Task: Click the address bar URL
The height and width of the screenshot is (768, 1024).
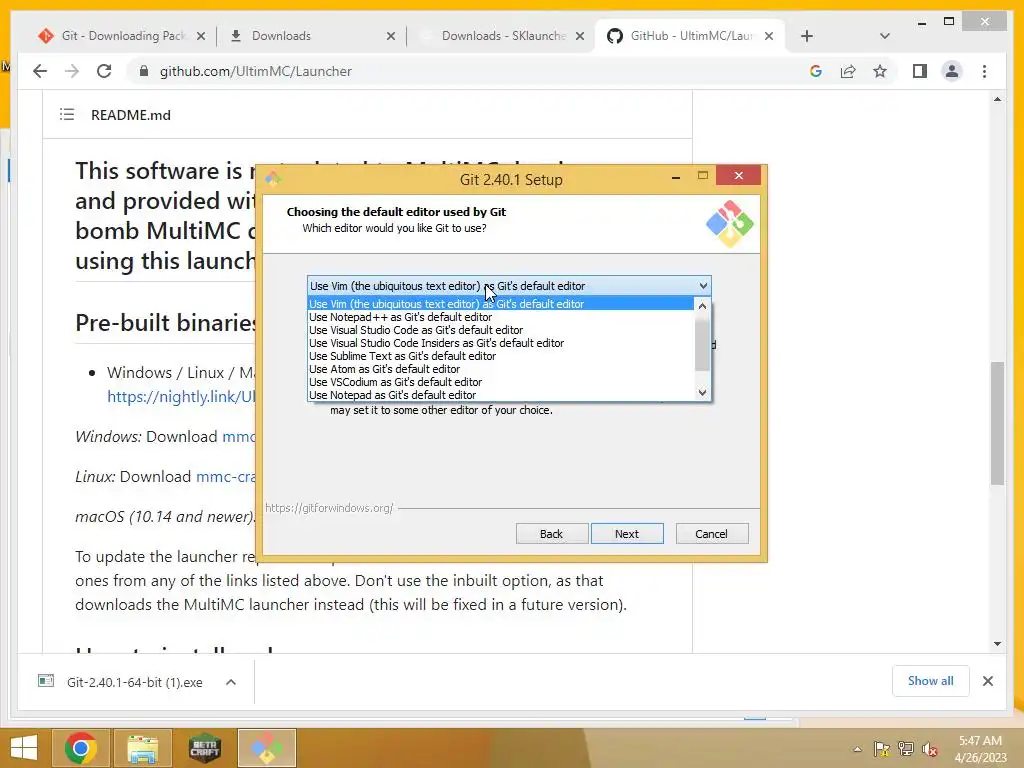Action: pos(255,71)
